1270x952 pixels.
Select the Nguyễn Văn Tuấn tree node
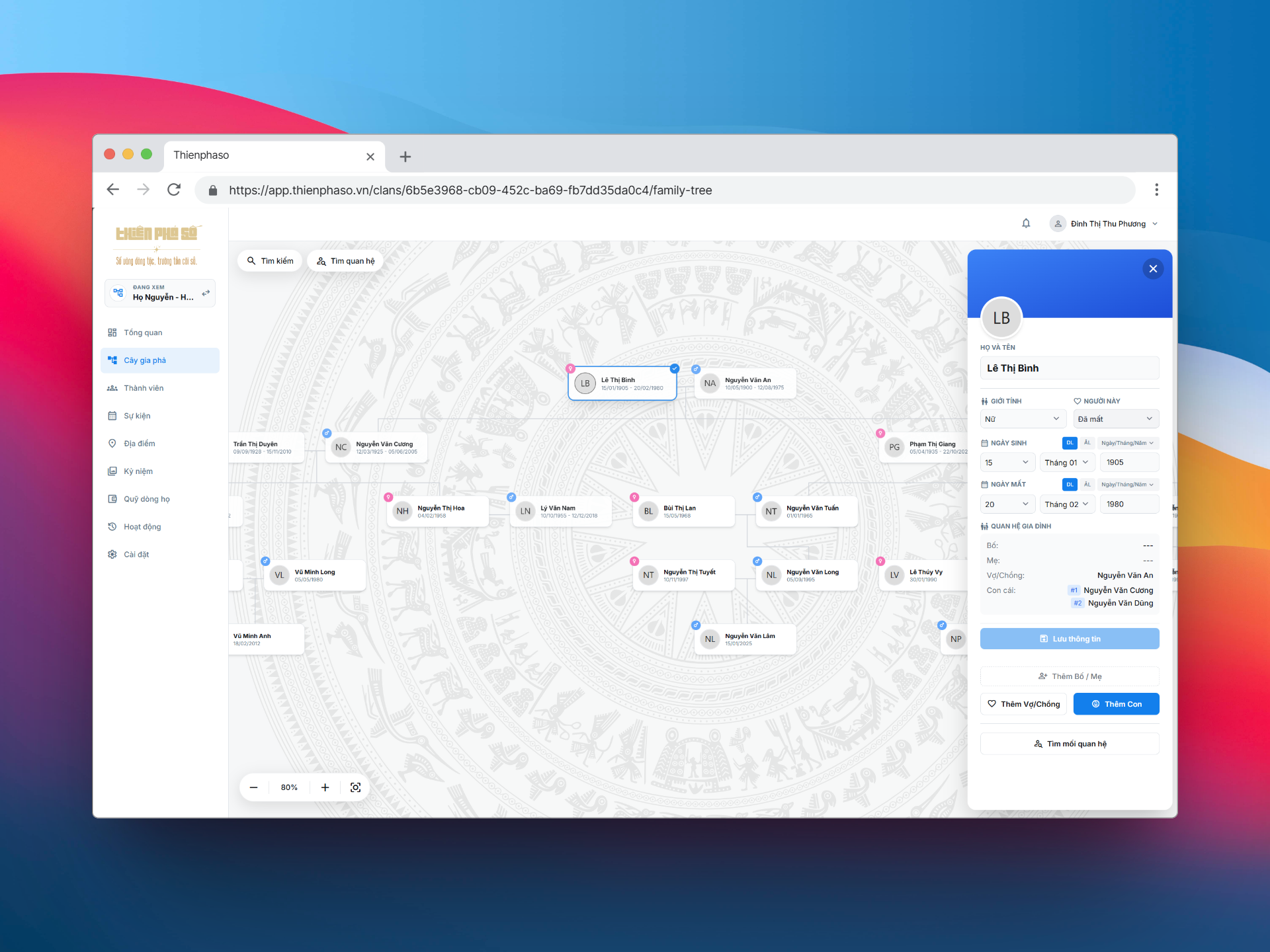[x=807, y=511]
